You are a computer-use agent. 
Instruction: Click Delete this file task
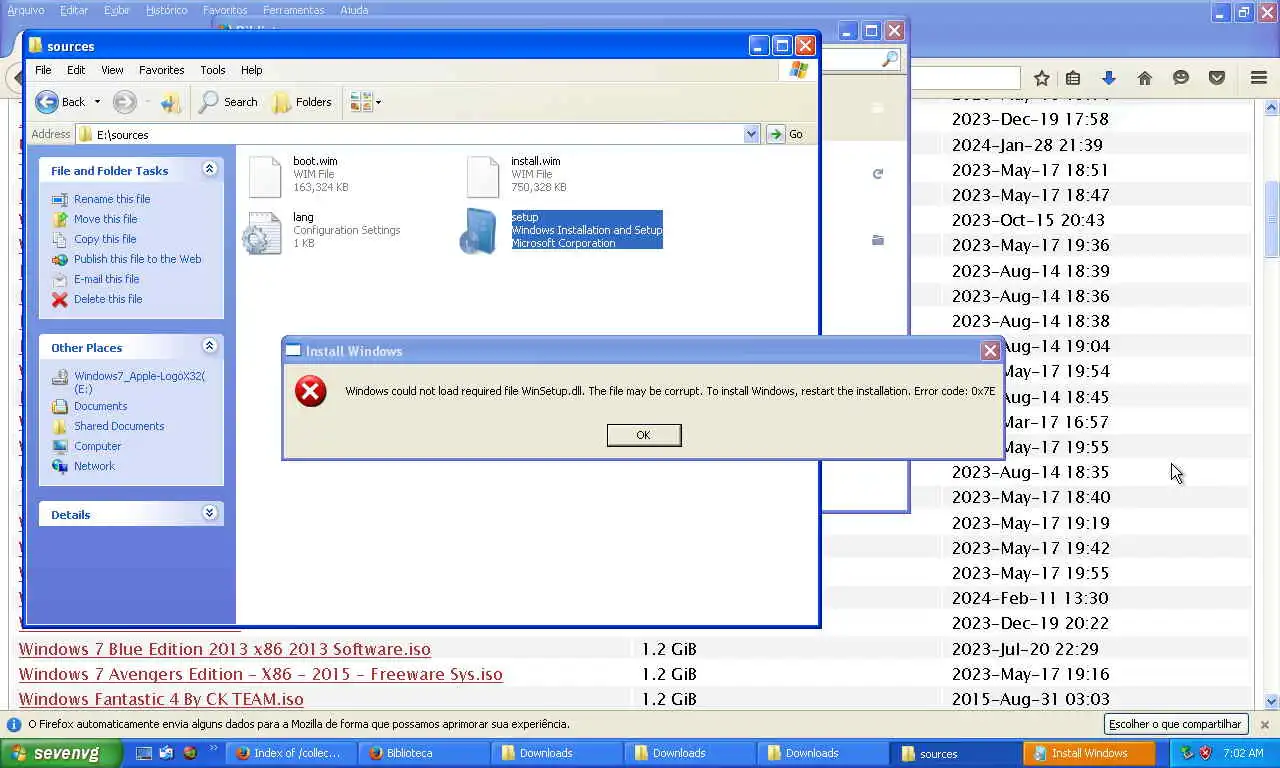(108, 299)
